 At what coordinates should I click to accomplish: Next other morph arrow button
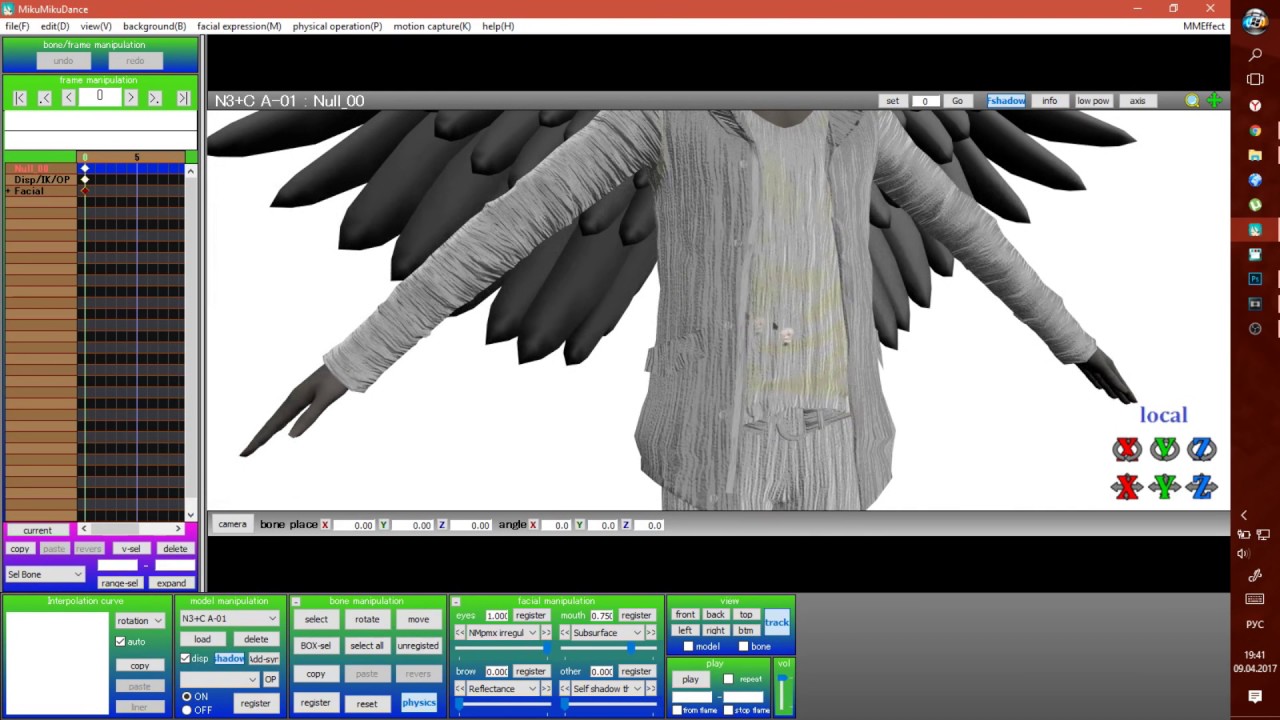tap(651, 689)
